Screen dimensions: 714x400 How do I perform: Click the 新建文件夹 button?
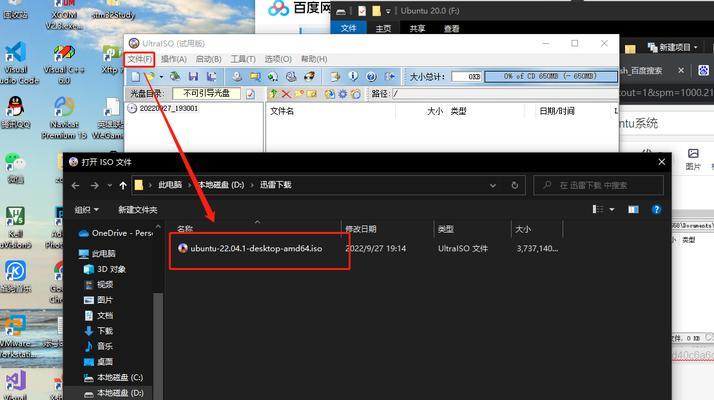click(138, 210)
